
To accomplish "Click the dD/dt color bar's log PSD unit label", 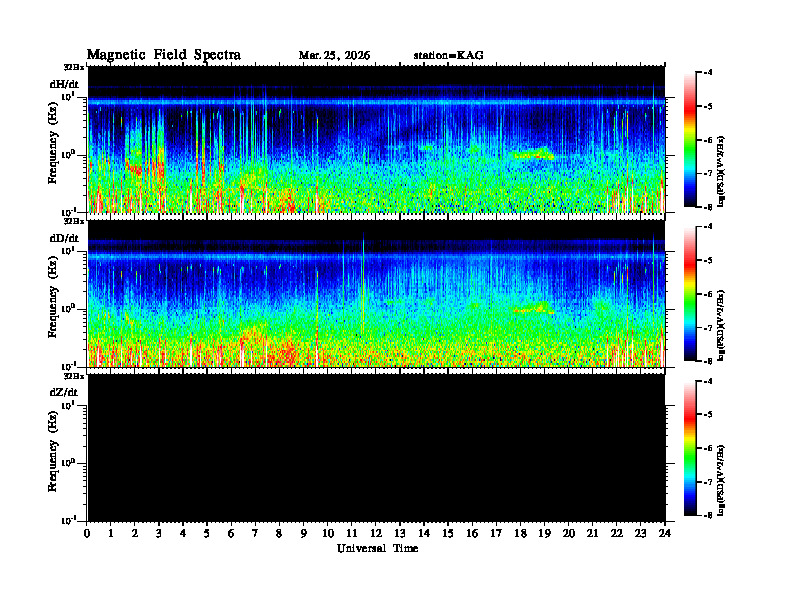I will (721, 325).
